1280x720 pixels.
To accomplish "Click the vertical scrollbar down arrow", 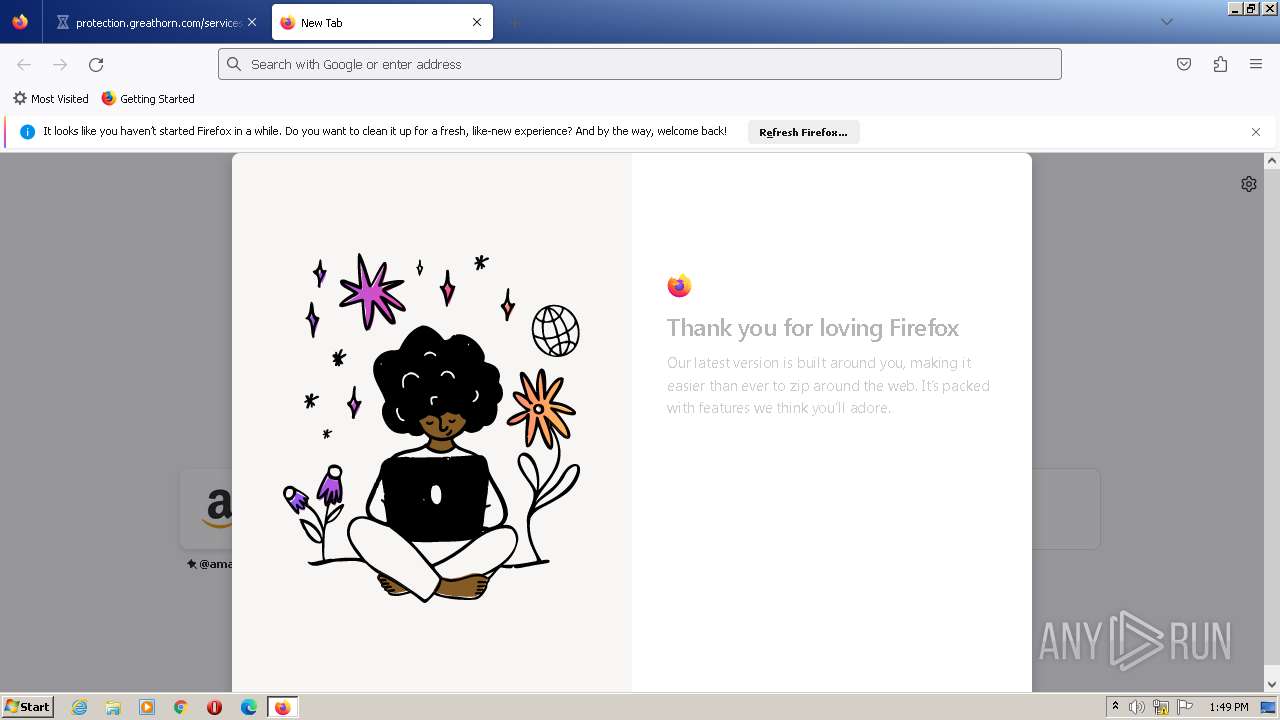I will [x=1272, y=685].
